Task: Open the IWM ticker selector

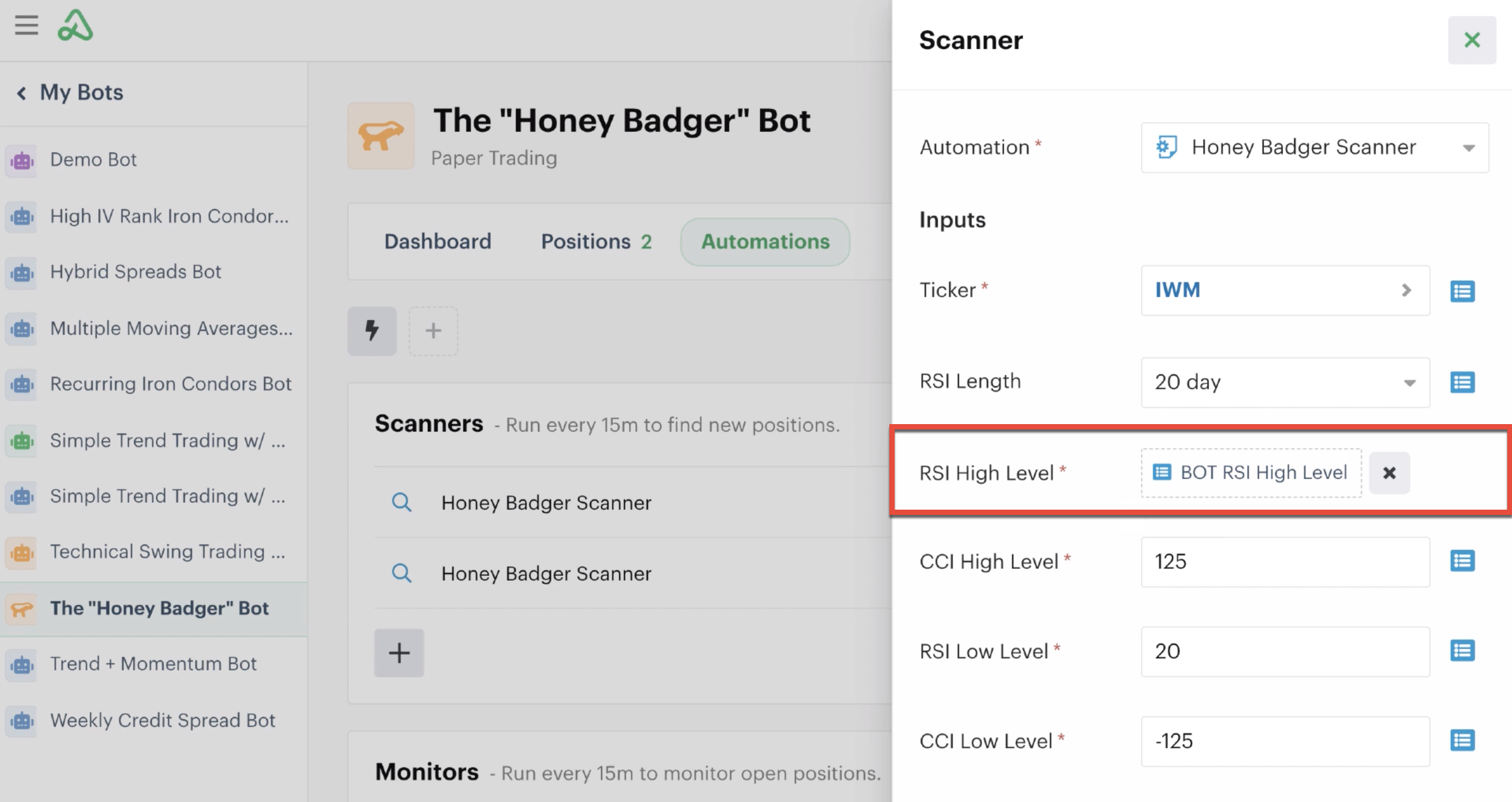Action: [x=1285, y=290]
